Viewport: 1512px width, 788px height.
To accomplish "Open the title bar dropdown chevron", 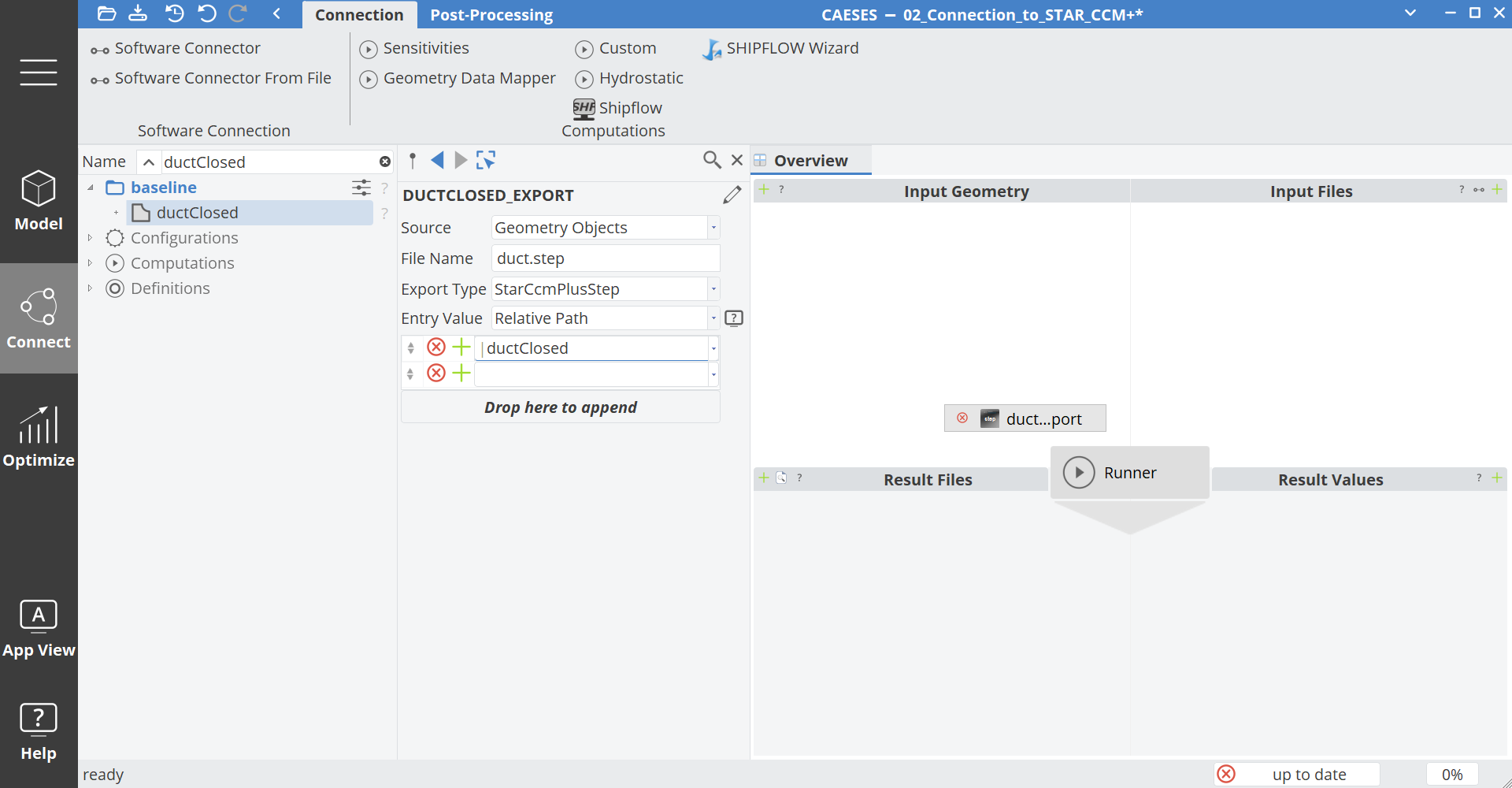I will pyautogui.click(x=1410, y=13).
